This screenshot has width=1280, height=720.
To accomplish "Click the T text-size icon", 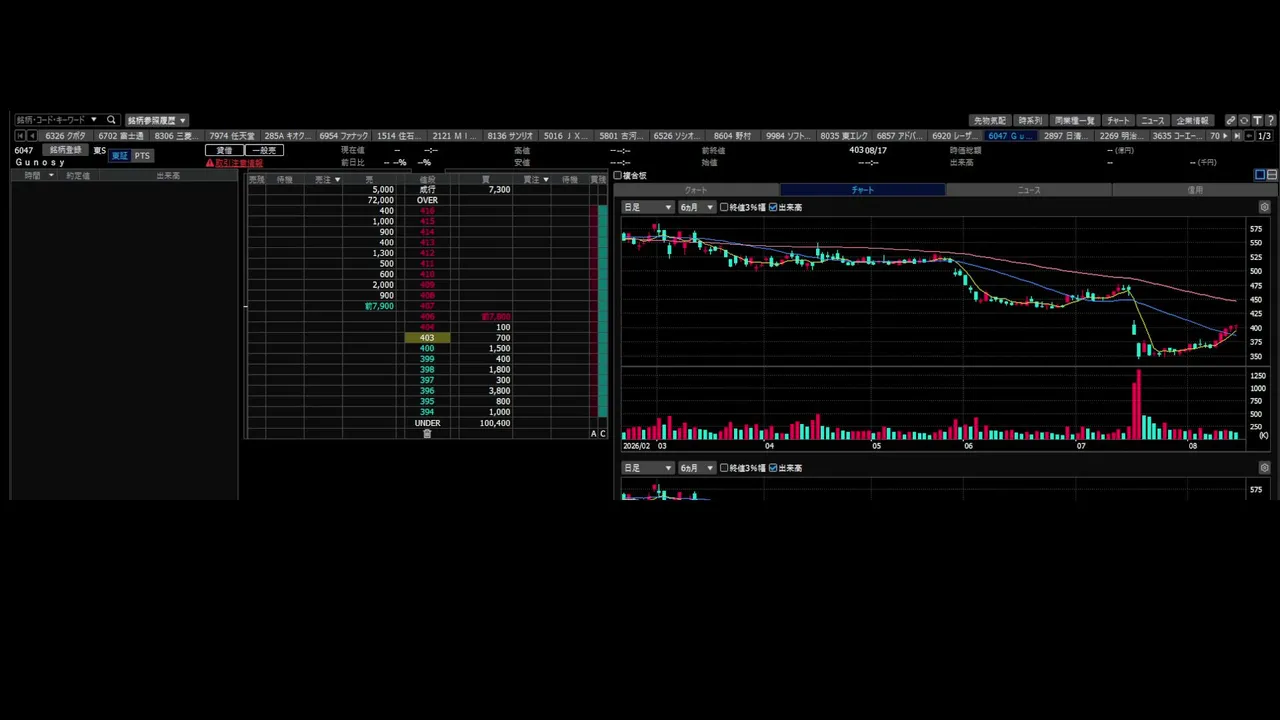I will (x=1257, y=120).
